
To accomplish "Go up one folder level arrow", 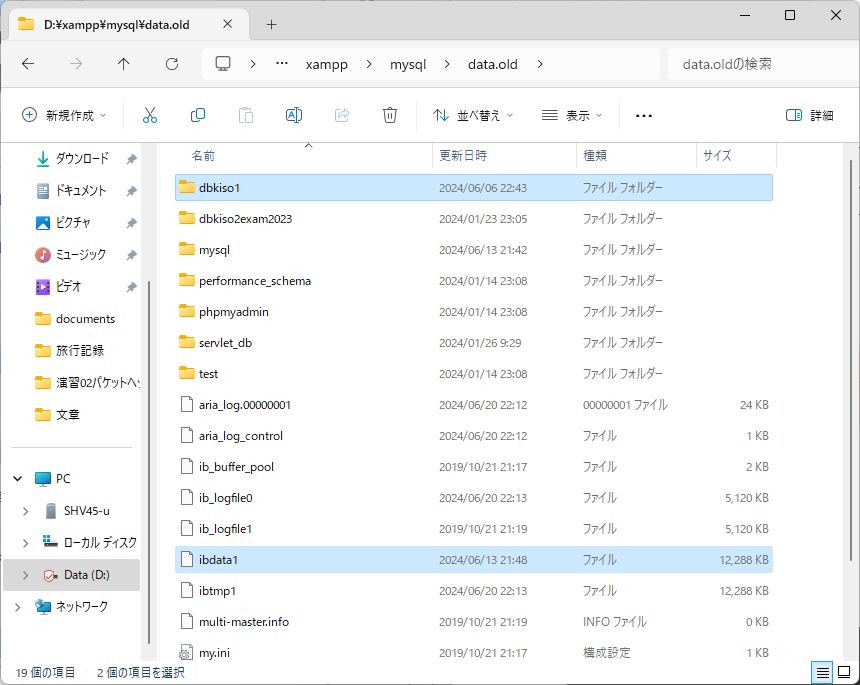I will coord(124,64).
